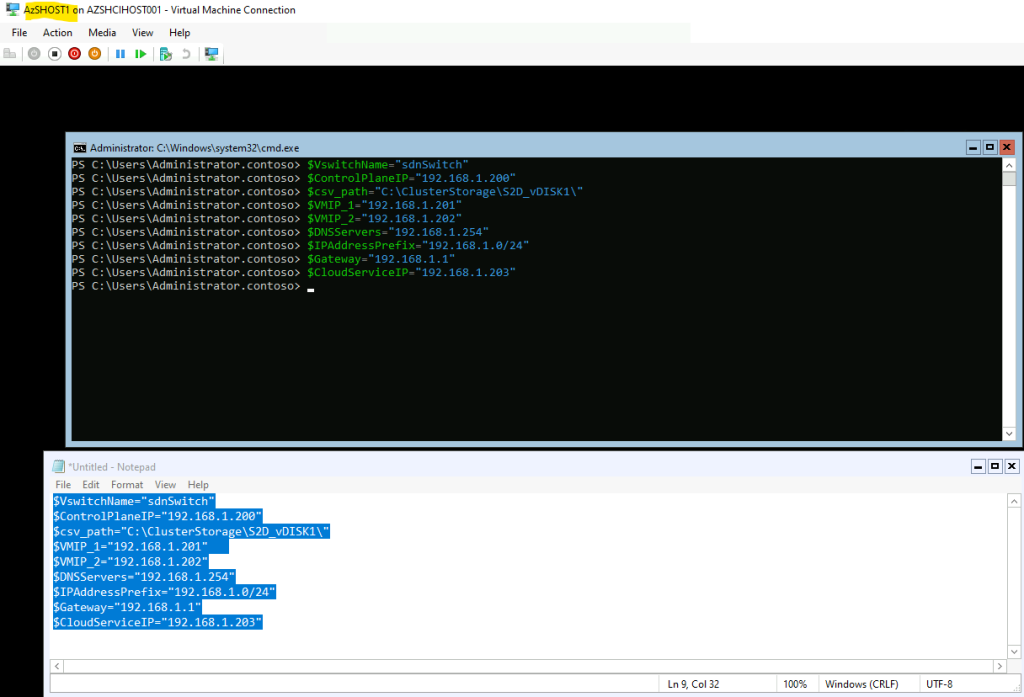
Task: Close the Notepad window
Action: click(1012, 466)
